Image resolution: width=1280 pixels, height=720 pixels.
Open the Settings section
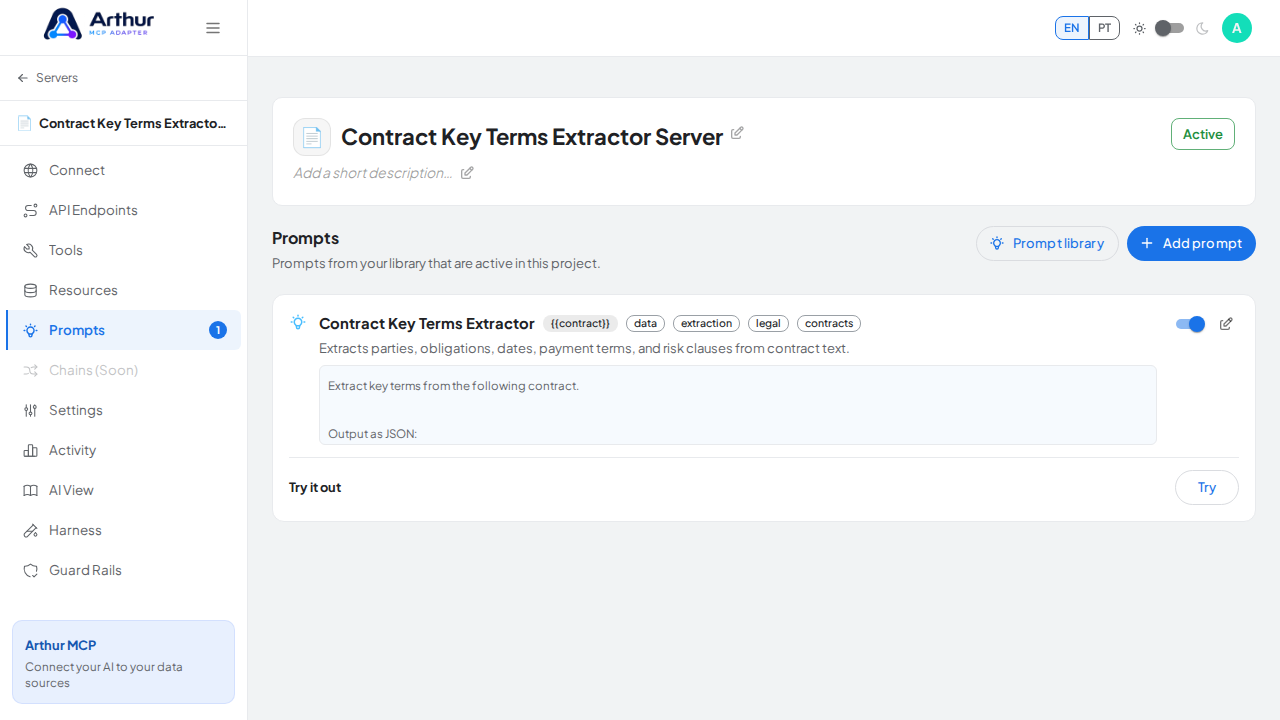point(123,410)
